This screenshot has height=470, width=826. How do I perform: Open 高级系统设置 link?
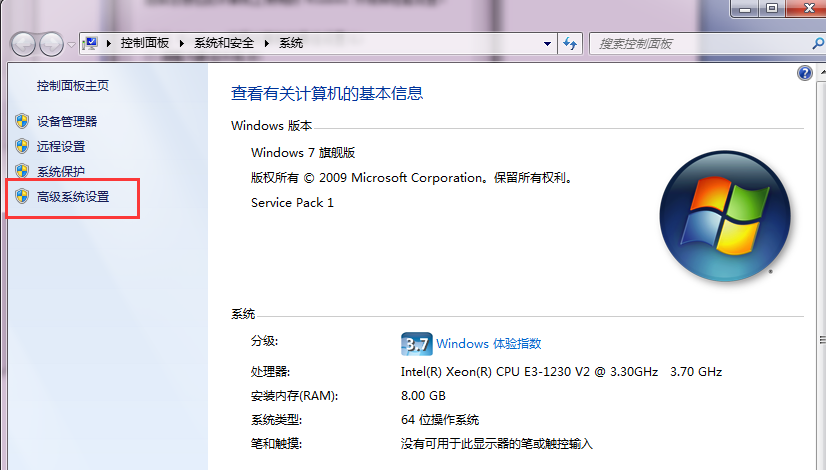73,197
